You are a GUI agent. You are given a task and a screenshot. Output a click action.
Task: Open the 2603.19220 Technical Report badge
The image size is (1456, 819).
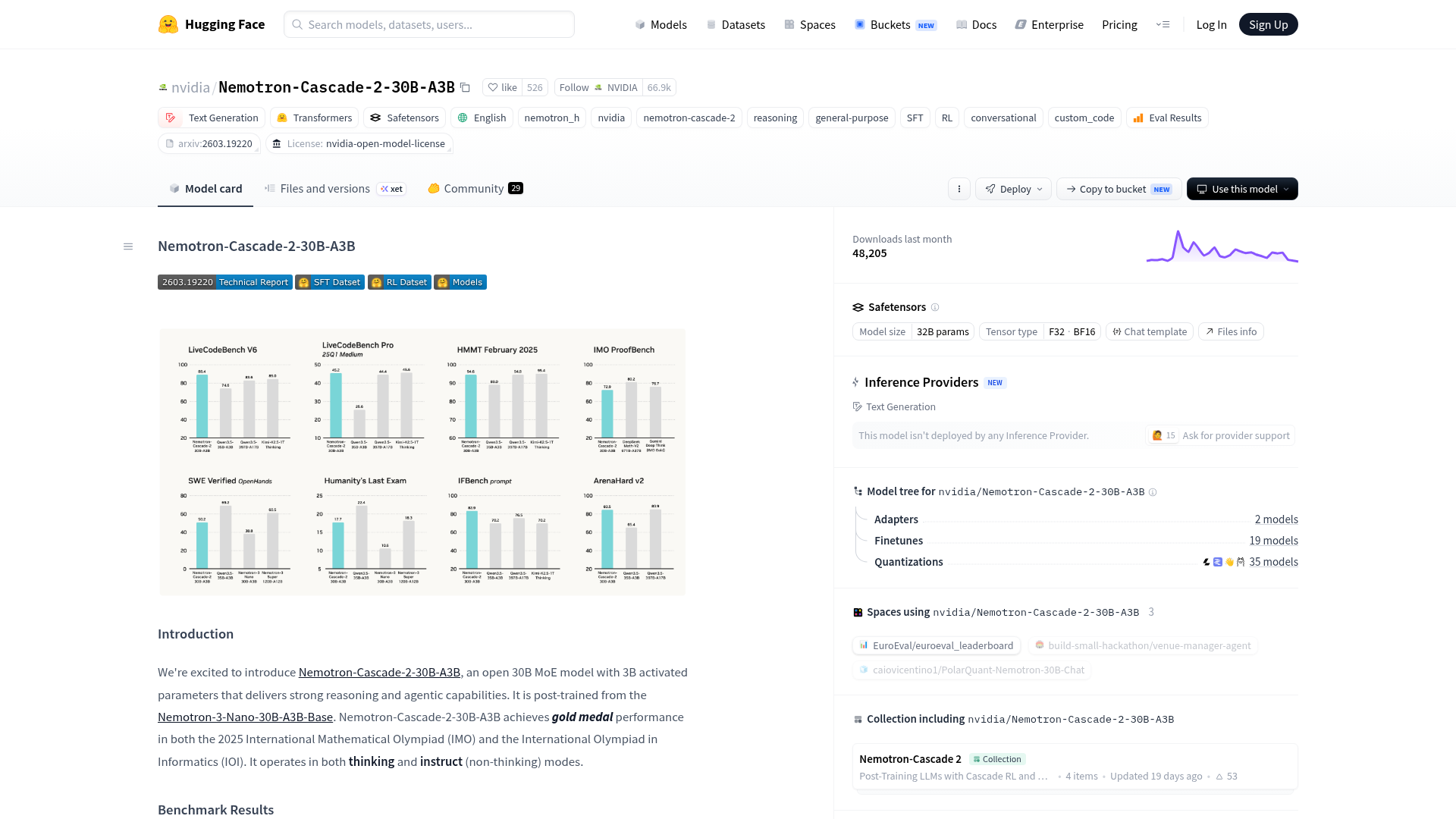(x=225, y=282)
